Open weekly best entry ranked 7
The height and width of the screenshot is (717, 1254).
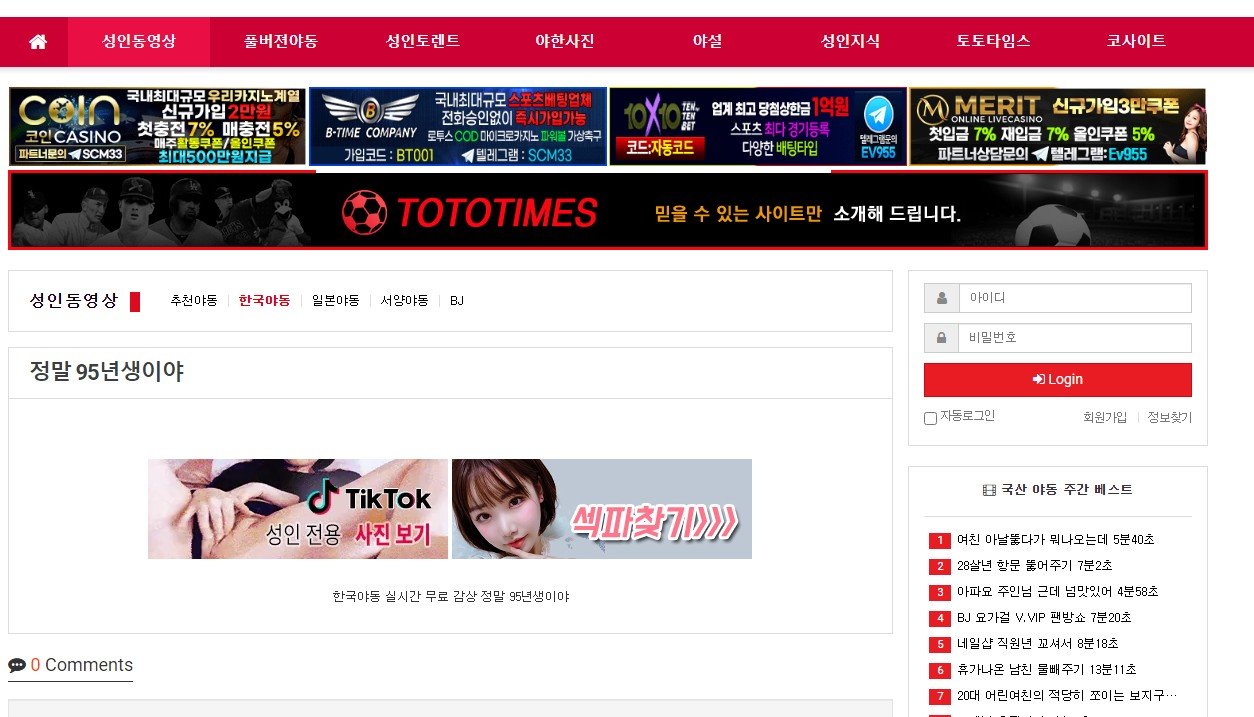[1066, 696]
